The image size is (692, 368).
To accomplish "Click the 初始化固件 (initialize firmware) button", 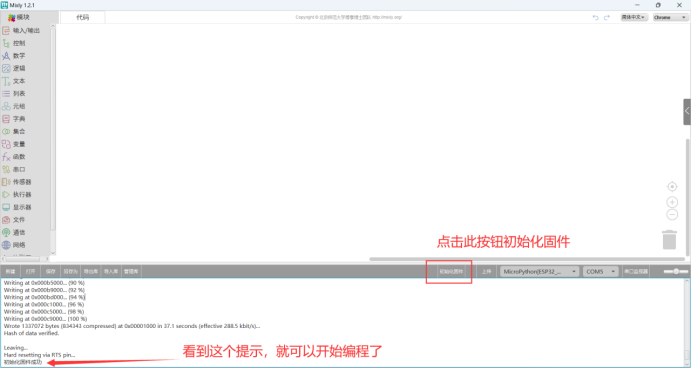I will pyautogui.click(x=451, y=271).
